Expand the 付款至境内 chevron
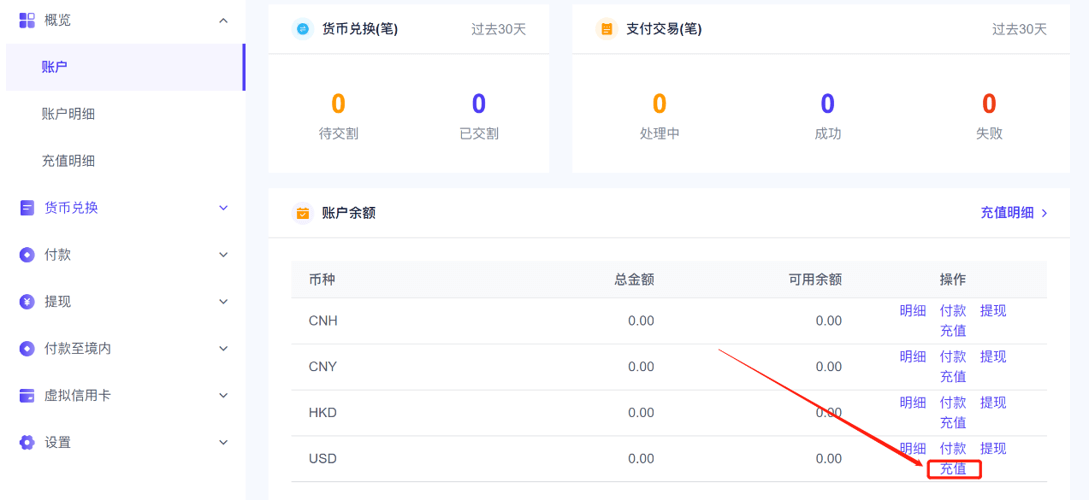Image resolution: width=1090 pixels, height=502 pixels. [223, 348]
